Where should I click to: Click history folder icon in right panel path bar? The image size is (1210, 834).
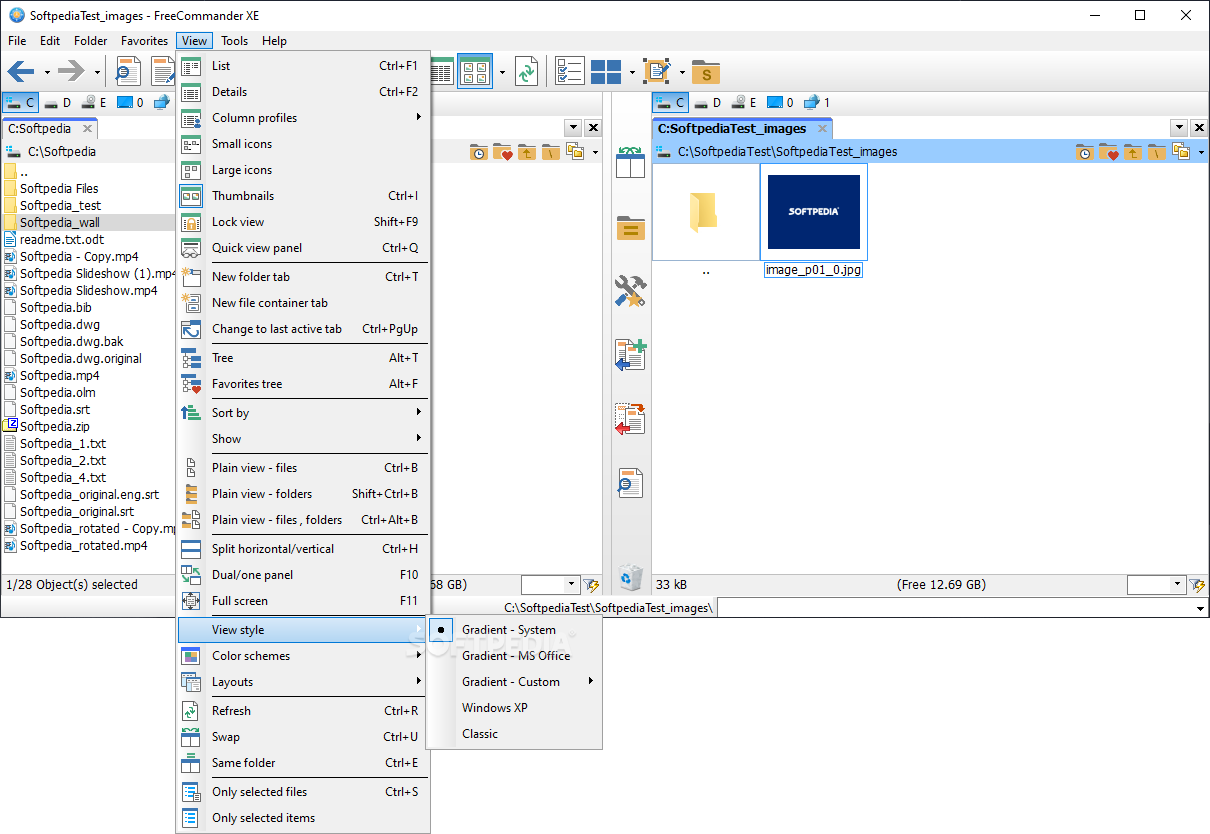pyautogui.click(x=1085, y=152)
